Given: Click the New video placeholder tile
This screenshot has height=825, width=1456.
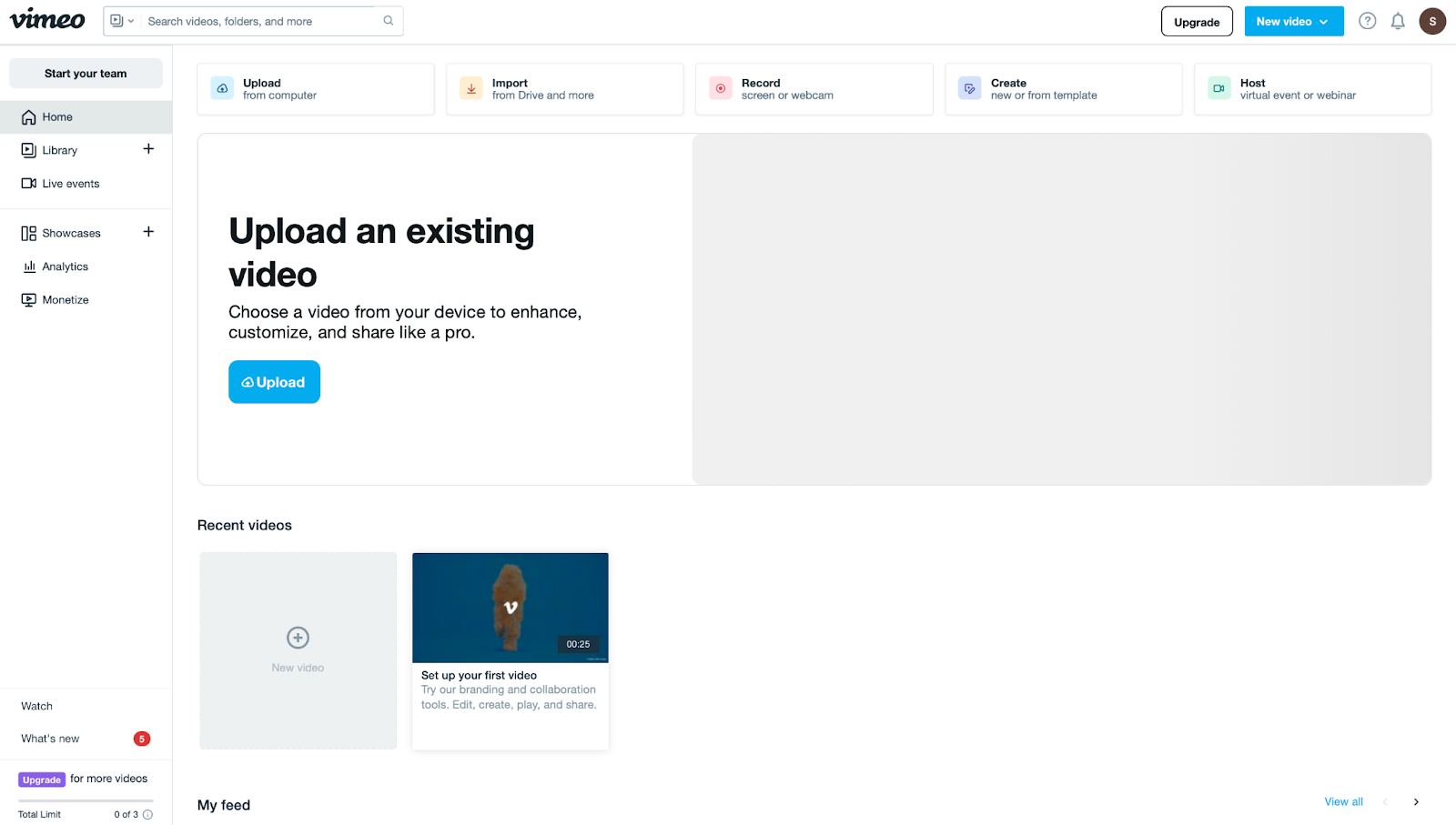Looking at the screenshot, I should [x=298, y=651].
